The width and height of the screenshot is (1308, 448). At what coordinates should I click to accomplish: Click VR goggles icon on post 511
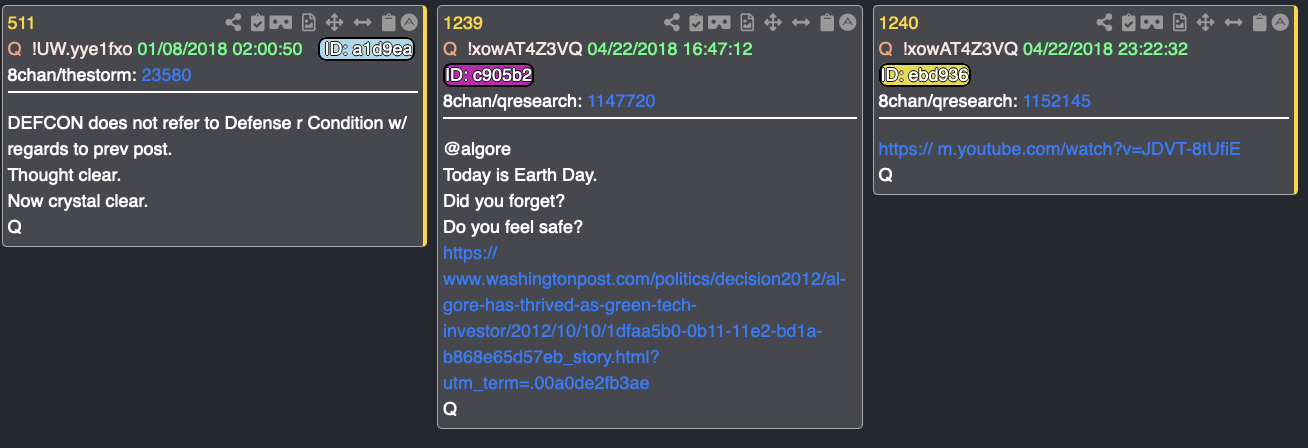(x=283, y=22)
